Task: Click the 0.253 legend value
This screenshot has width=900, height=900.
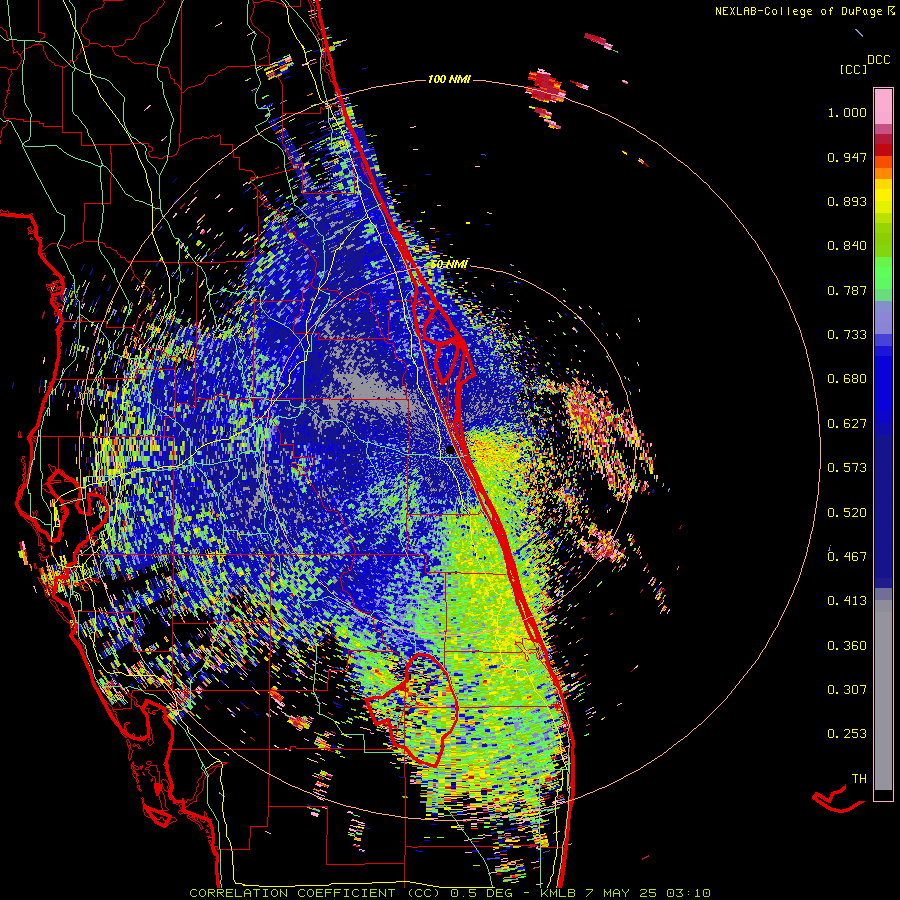Action: pos(847,734)
